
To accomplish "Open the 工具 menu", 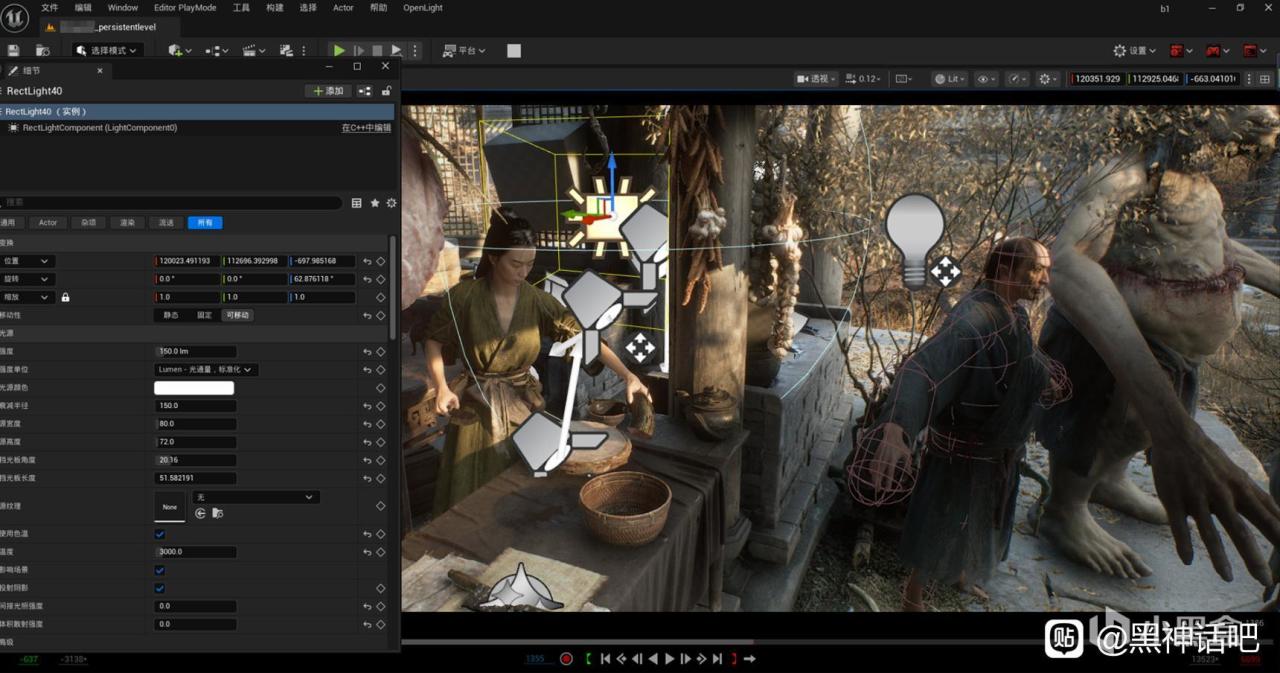I will pyautogui.click(x=241, y=7).
